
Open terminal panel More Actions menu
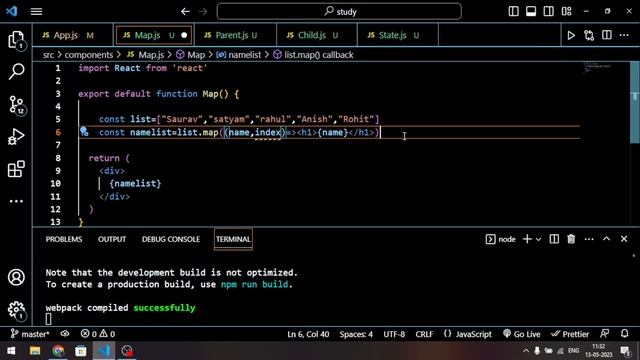coord(589,239)
